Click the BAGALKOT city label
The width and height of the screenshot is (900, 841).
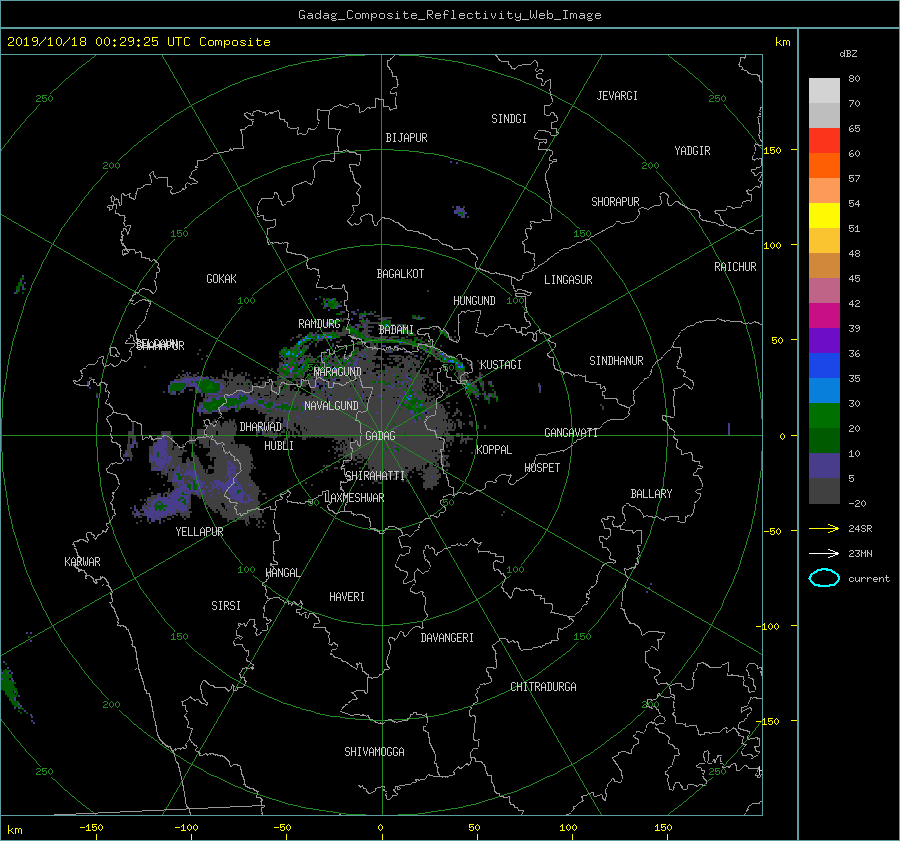pos(400,274)
